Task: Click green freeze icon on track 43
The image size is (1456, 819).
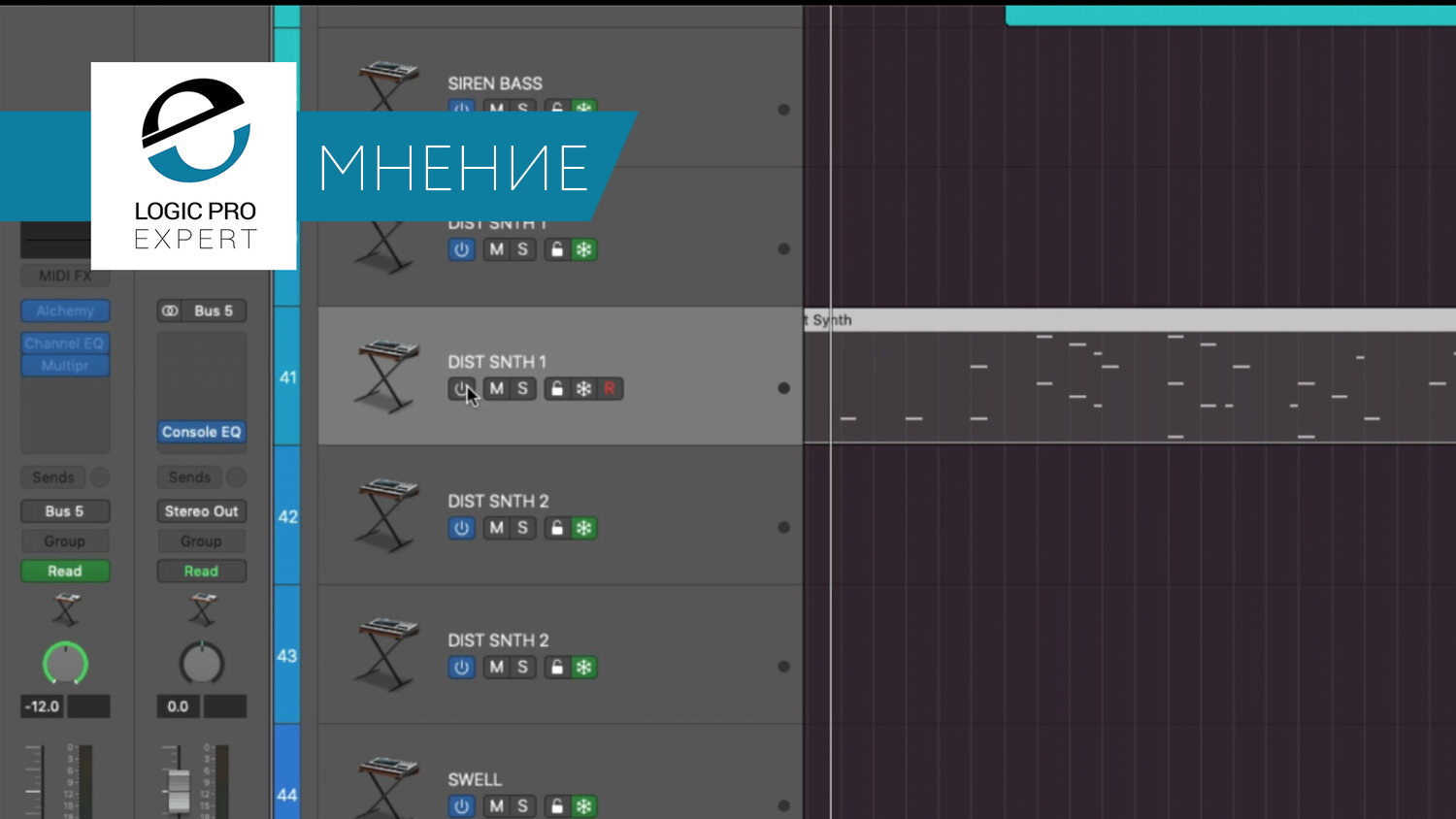Action: 583,668
